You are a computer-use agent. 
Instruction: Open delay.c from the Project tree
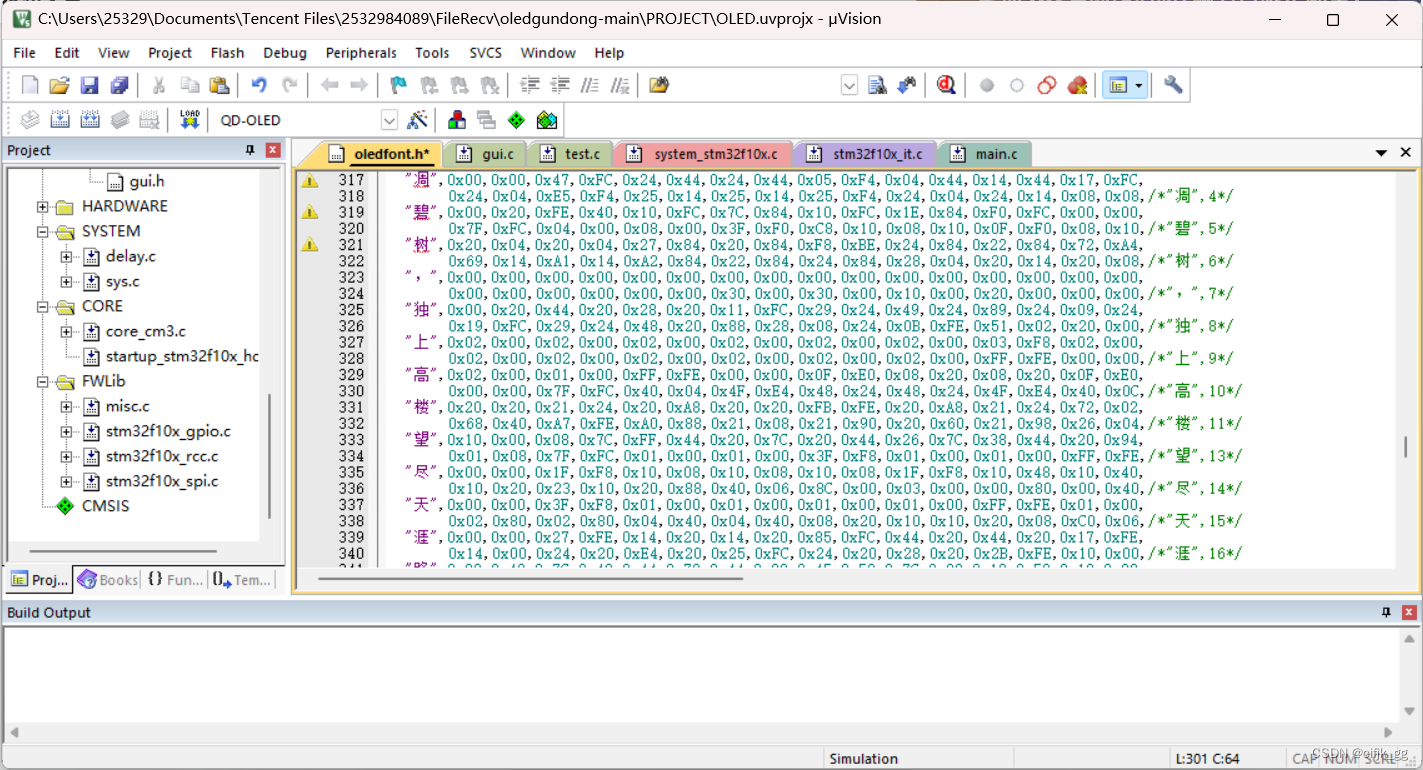coord(129,256)
